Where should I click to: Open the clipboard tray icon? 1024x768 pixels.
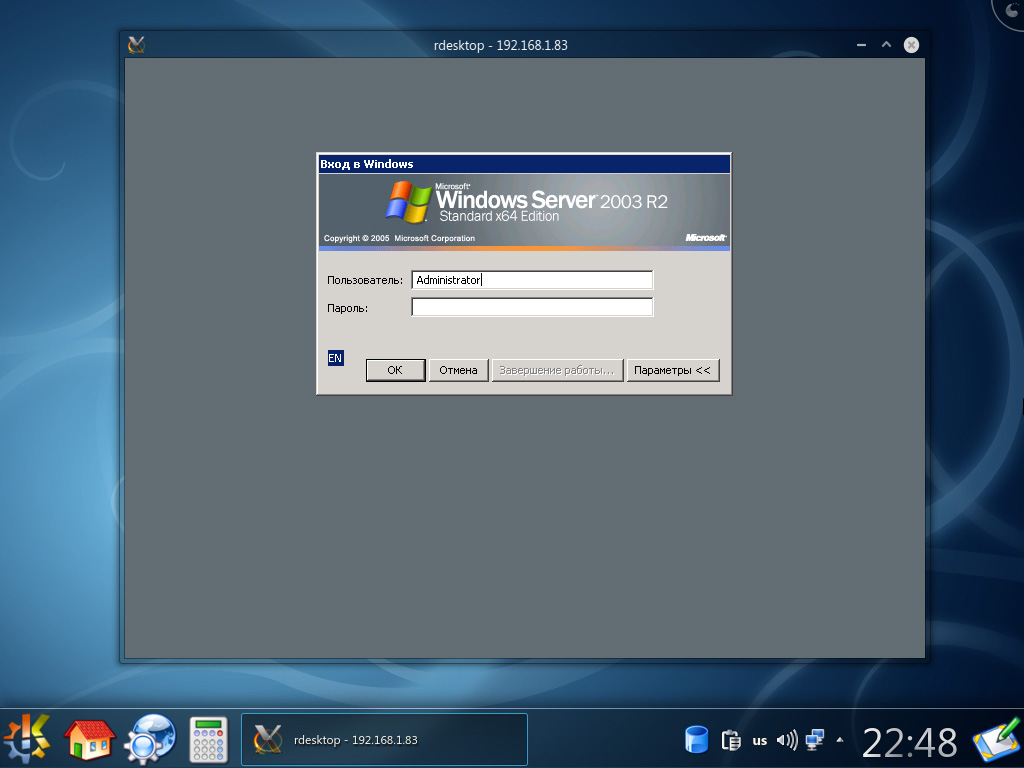click(730, 740)
